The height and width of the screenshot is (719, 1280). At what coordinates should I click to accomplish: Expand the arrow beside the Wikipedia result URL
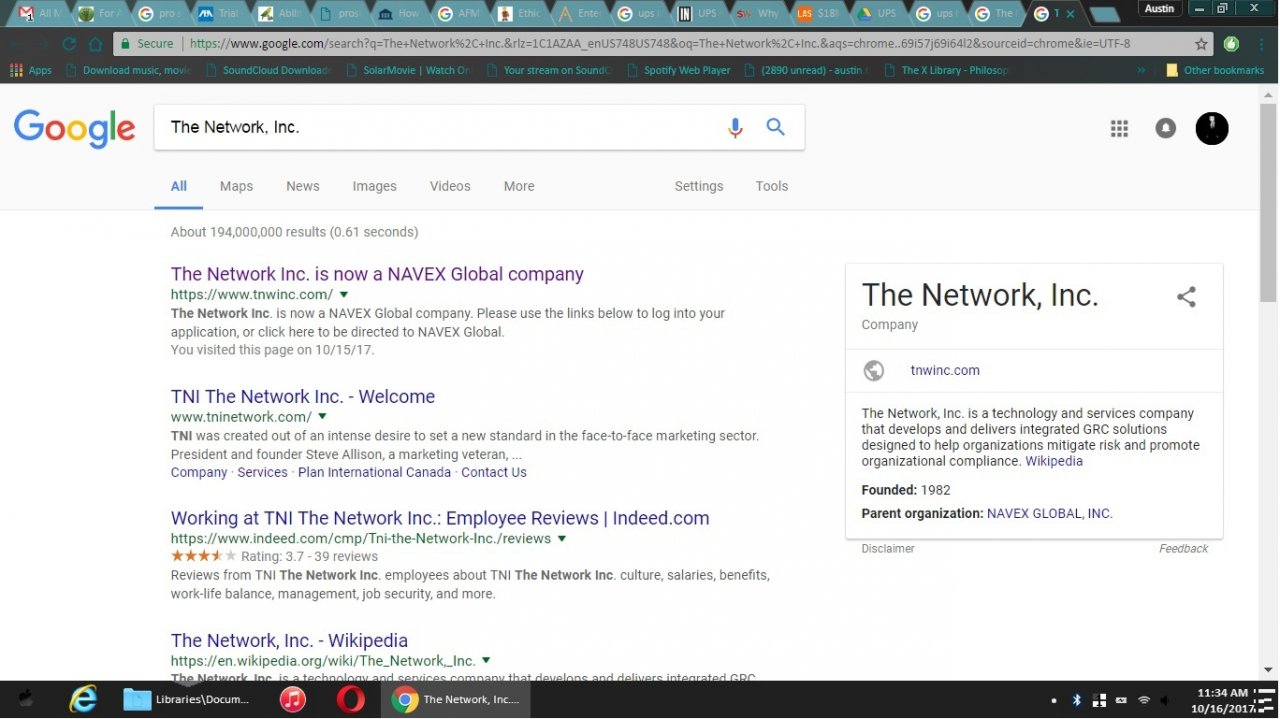[x=486, y=661]
